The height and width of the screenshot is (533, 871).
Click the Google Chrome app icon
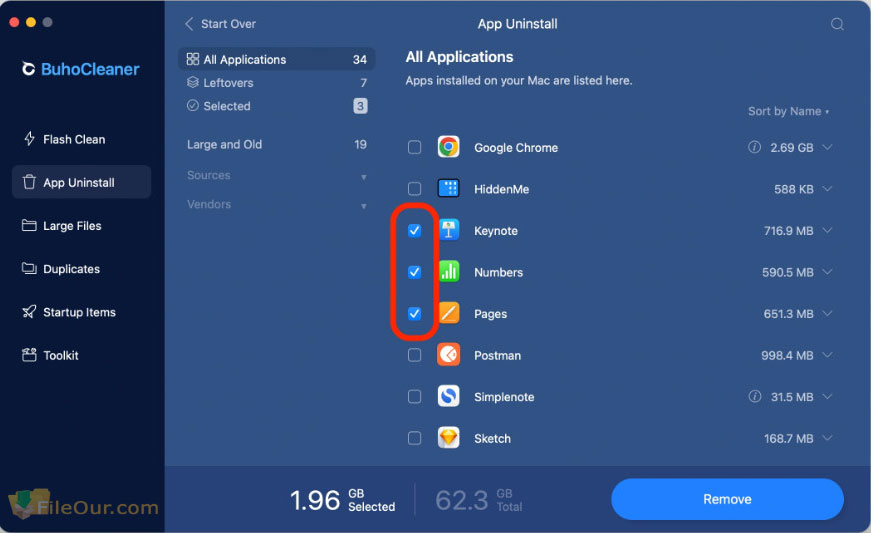448,147
